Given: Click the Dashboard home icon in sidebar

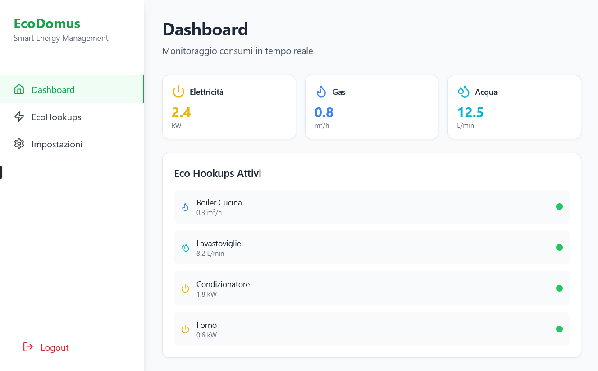Looking at the screenshot, I should (19, 89).
